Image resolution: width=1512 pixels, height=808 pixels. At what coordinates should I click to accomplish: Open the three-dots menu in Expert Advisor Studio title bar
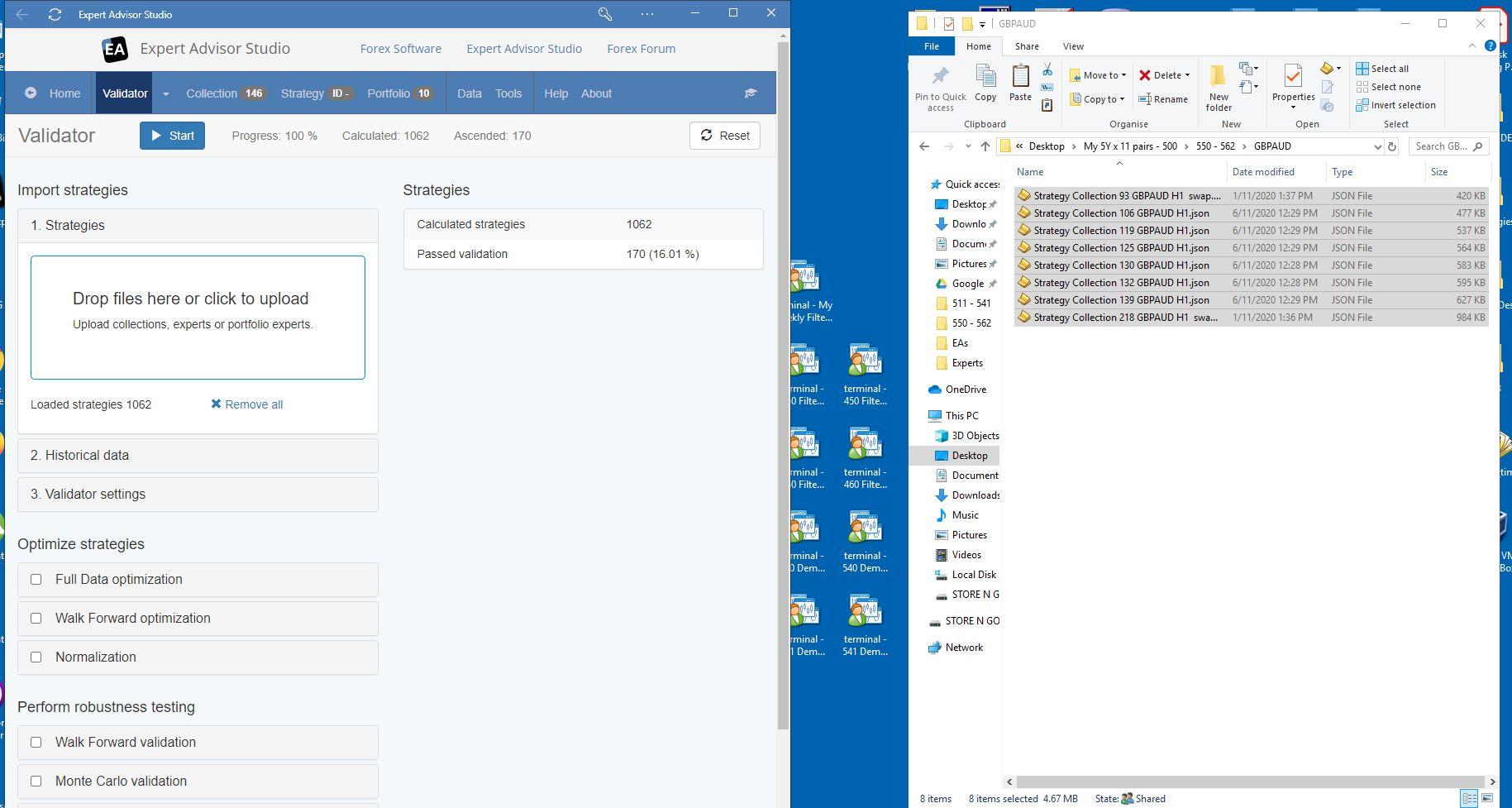(647, 14)
